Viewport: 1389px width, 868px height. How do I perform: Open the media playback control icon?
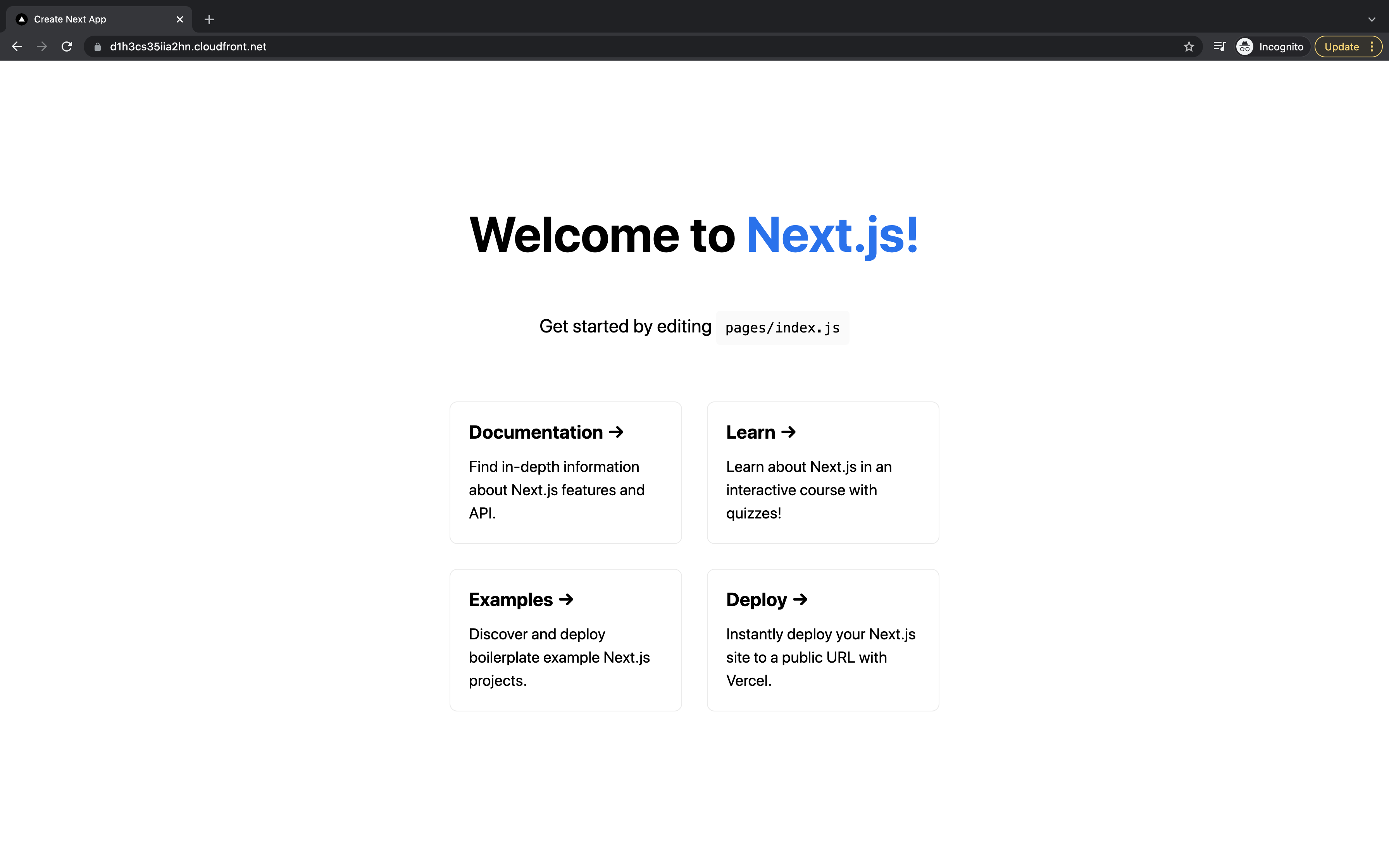coord(1220,46)
